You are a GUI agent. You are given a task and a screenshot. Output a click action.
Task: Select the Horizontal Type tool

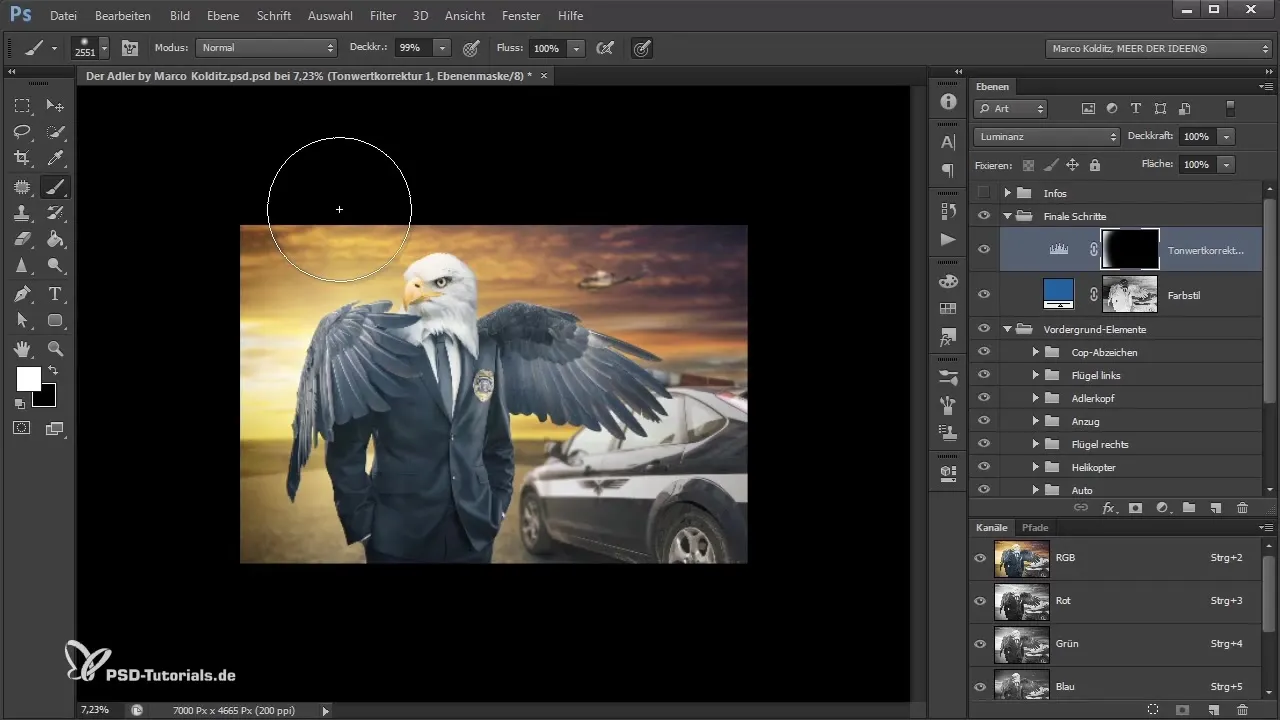point(56,294)
